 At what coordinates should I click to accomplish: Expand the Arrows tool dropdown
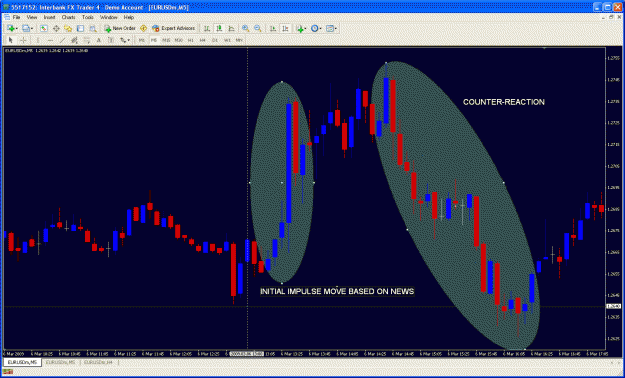[x=129, y=40]
